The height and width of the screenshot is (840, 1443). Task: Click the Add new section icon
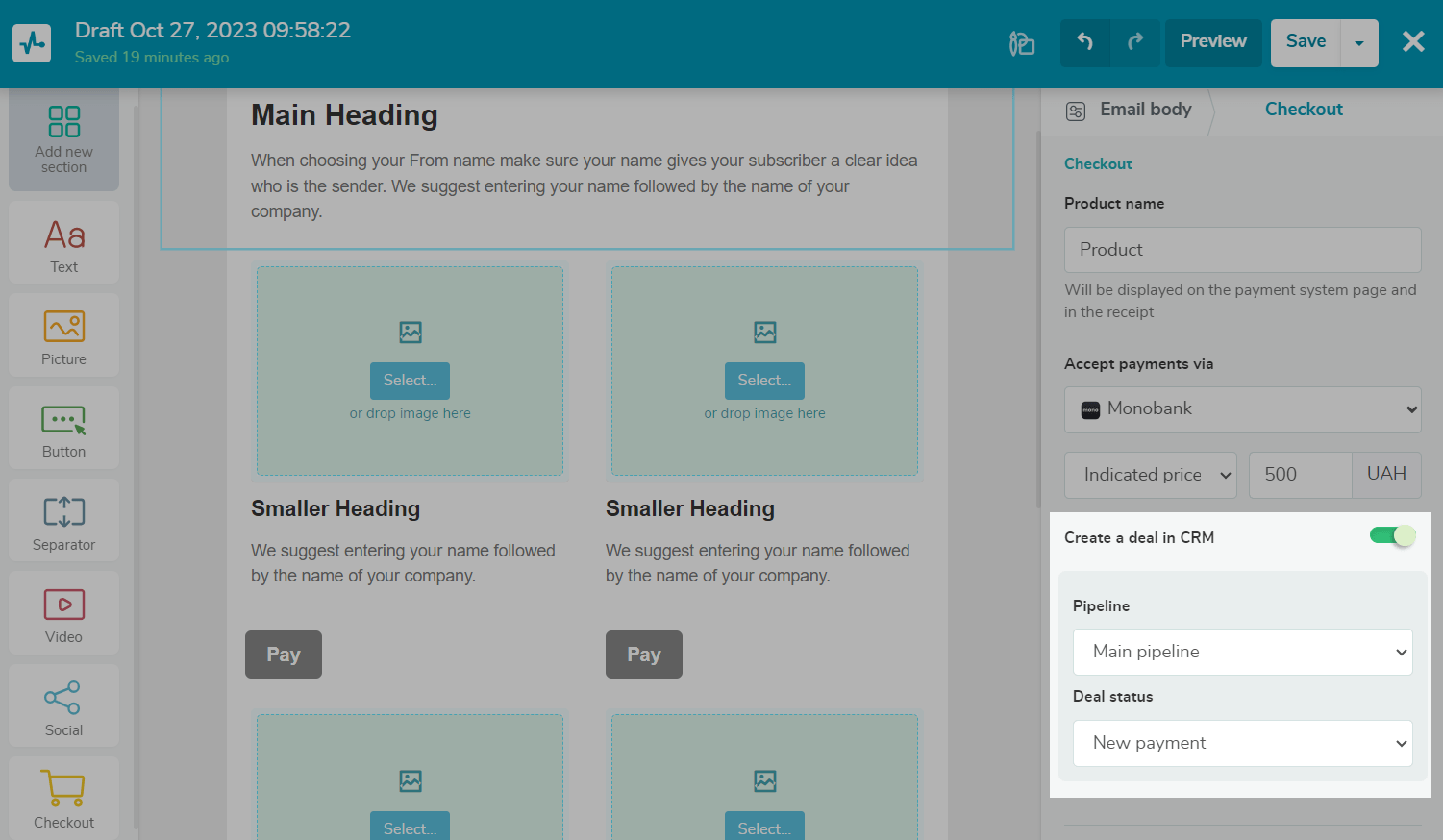63,123
